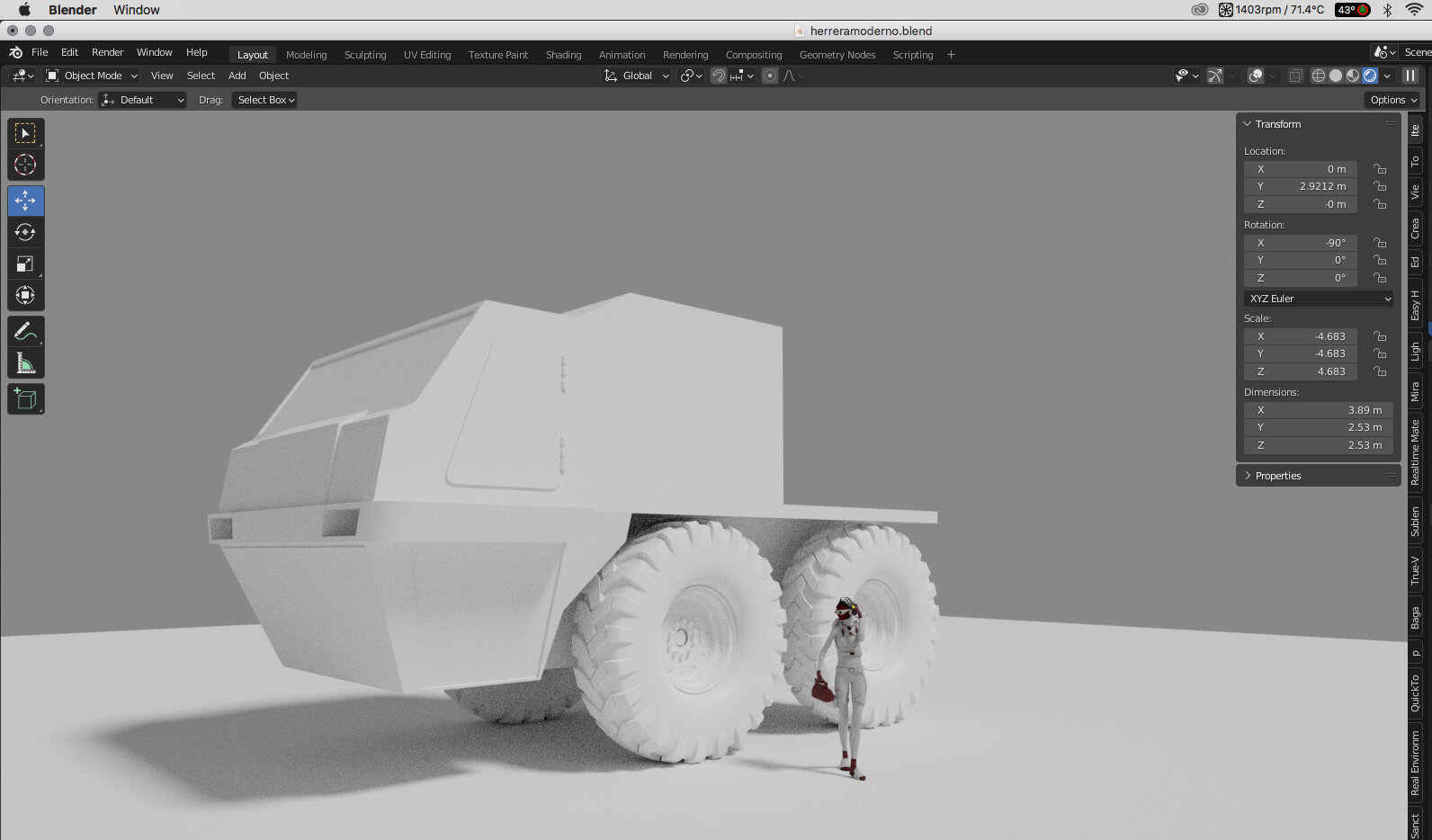Choose the Move tool
This screenshot has height=840, width=1432.
[25, 201]
